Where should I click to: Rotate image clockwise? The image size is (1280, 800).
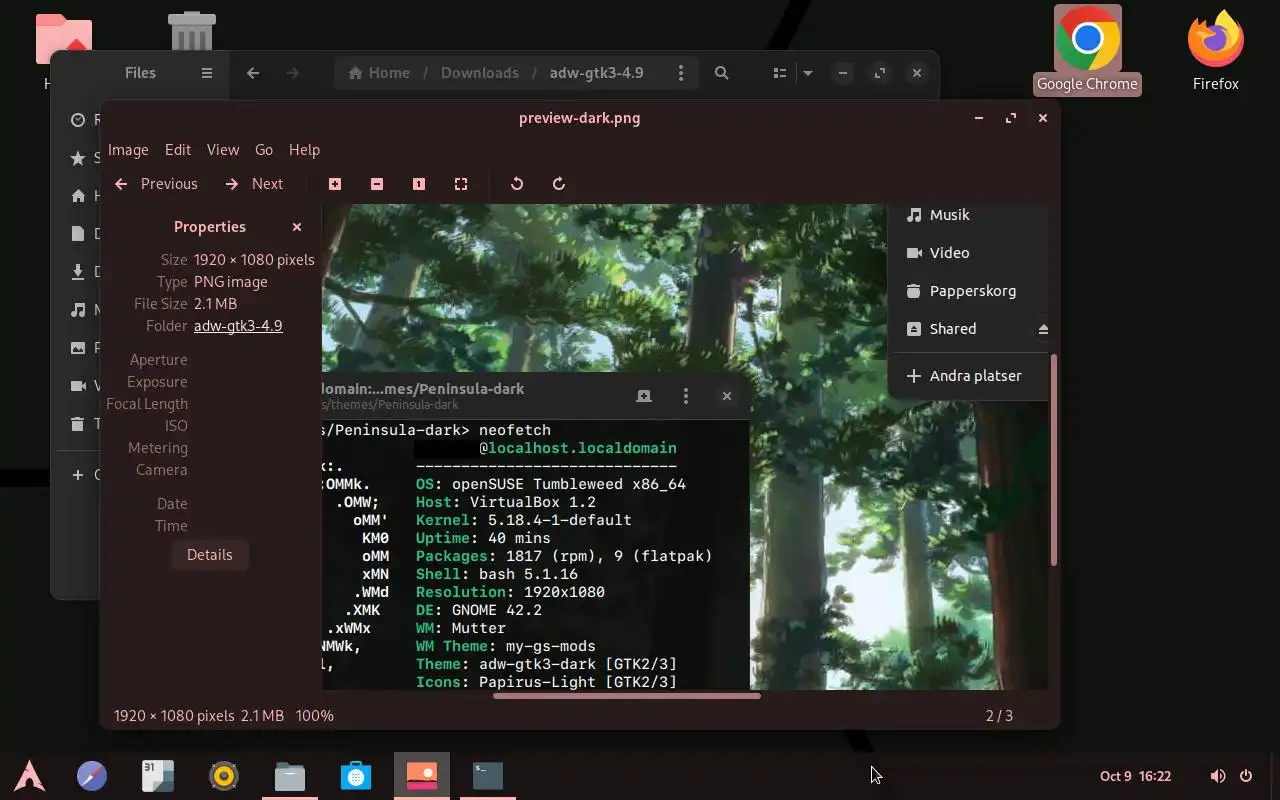(x=559, y=184)
